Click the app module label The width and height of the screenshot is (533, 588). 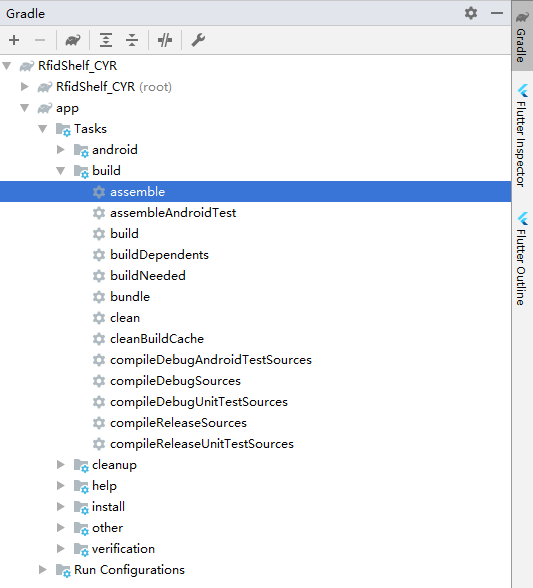[68, 109]
